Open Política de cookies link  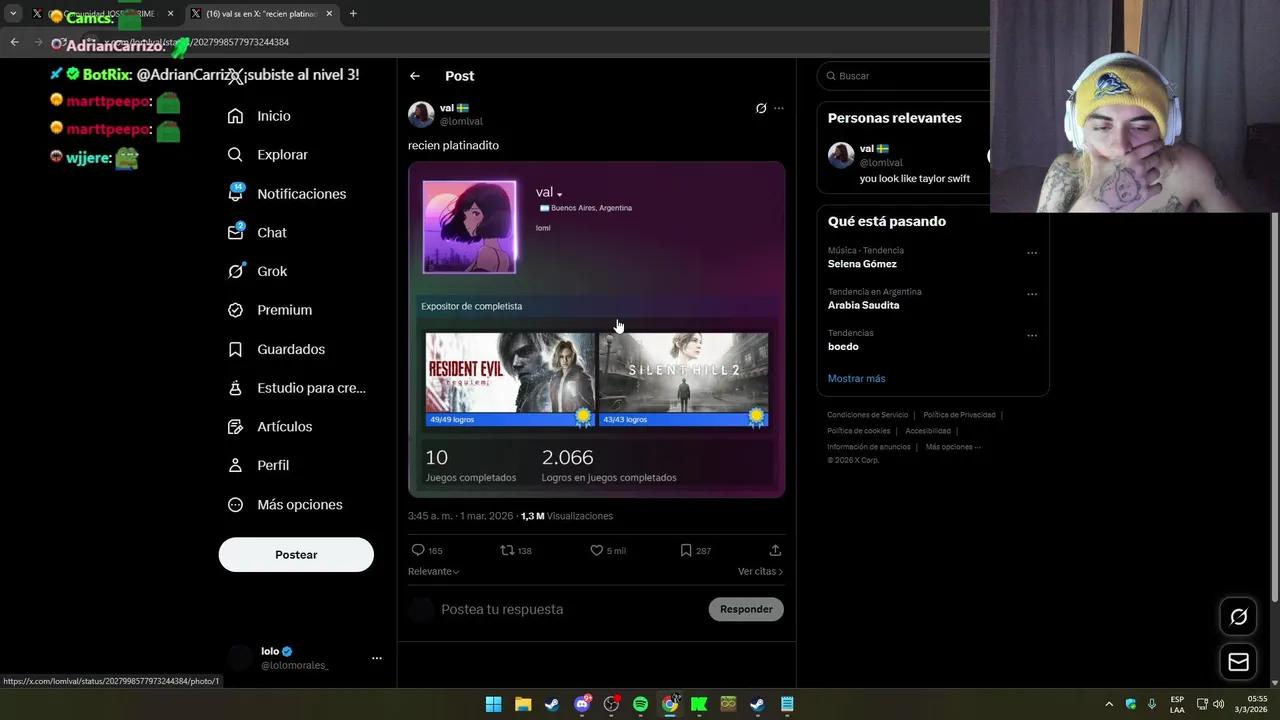[x=858, y=431]
